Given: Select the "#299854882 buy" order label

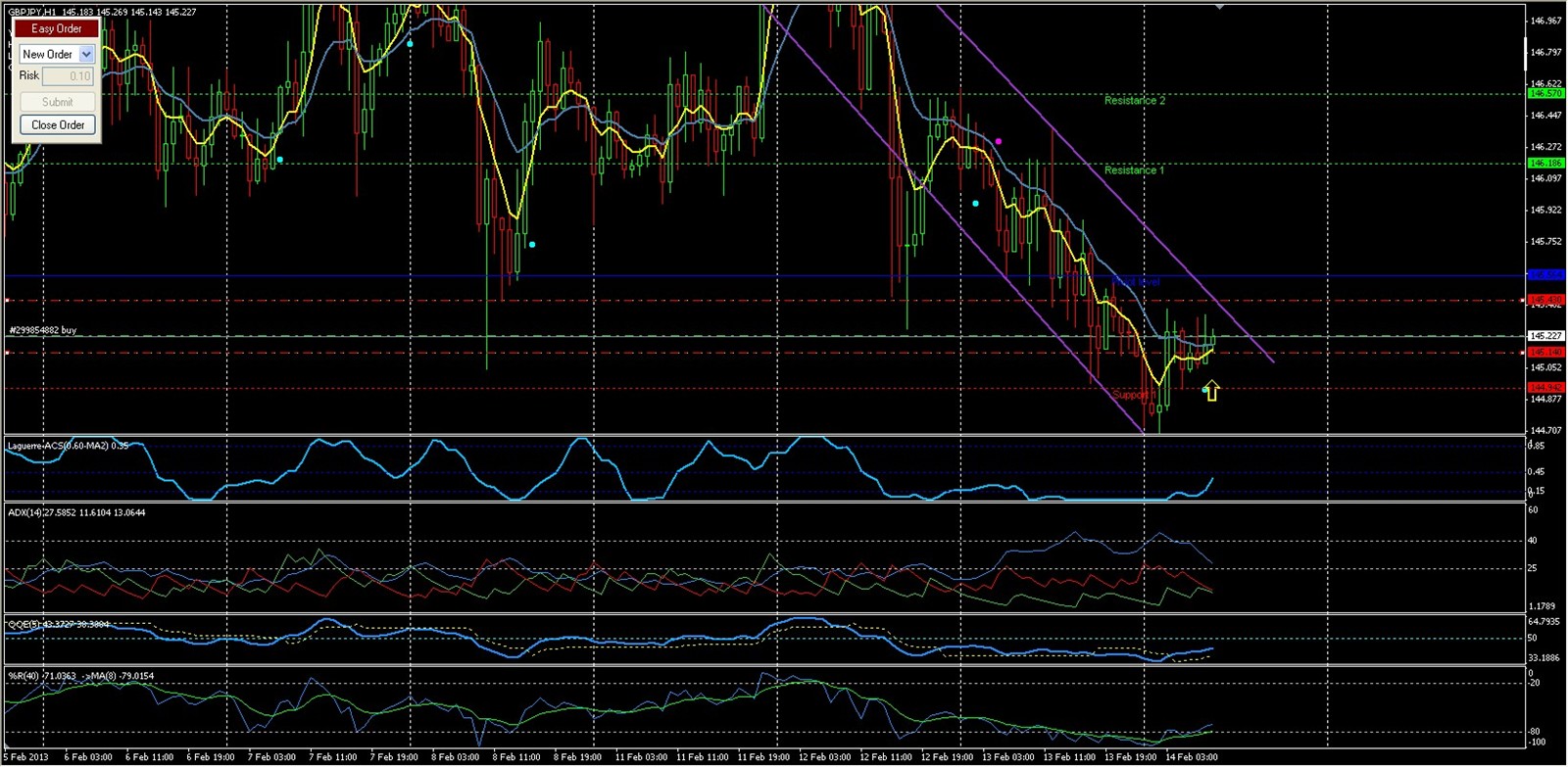Looking at the screenshot, I should (x=43, y=330).
